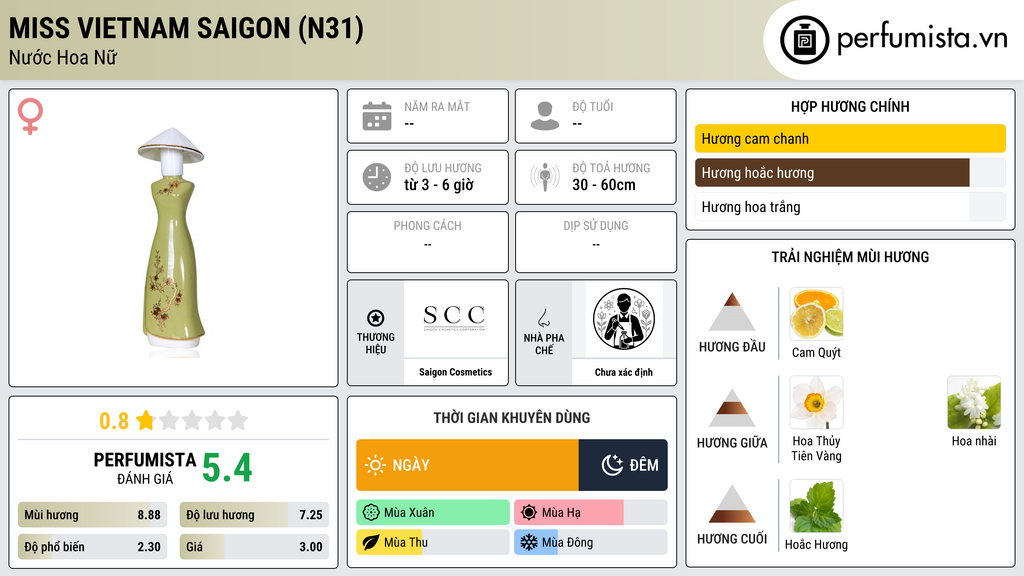Click the Mùa Thu season bar
Image resolution: width=1024 pixels, height=576 pixels.
coord(433,543)
